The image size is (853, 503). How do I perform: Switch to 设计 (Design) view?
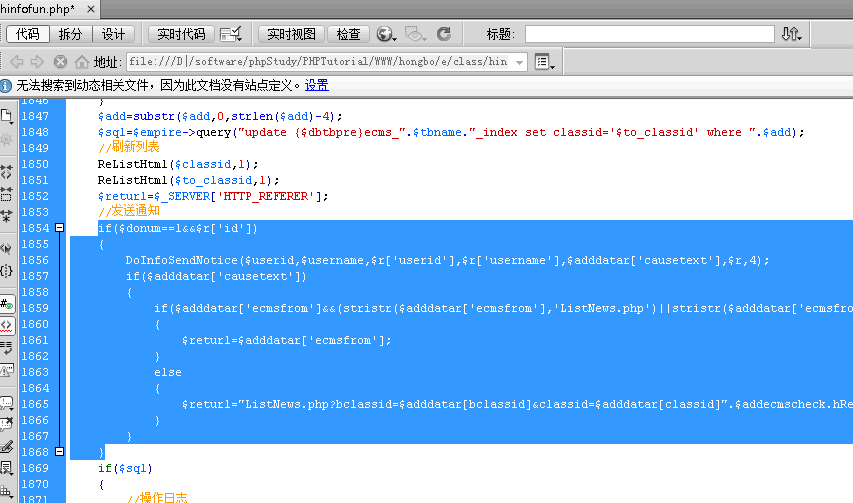(x=114, y=34)
